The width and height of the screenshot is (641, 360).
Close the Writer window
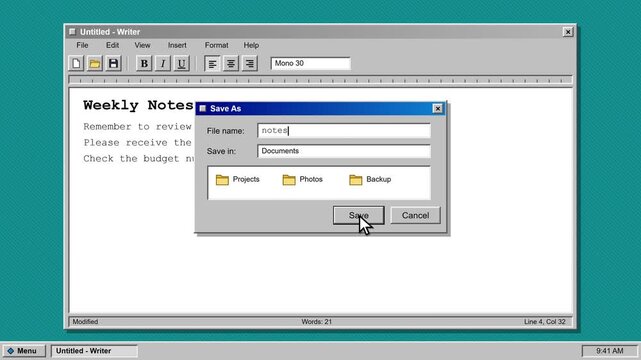click(x=567, y=31)
